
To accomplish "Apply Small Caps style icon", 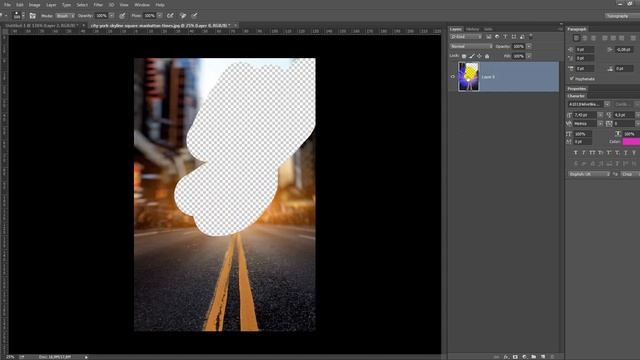I will point(600,153).
